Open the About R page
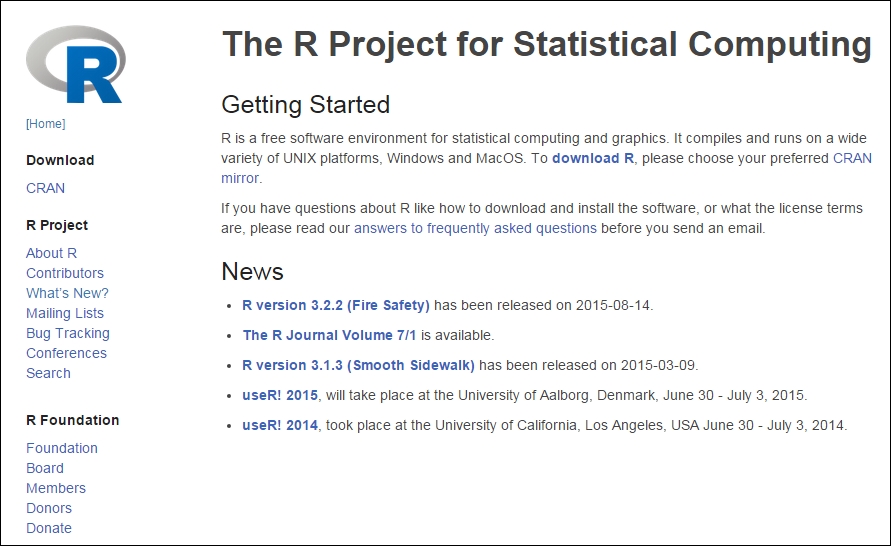Image resolution: width=891 pixels, height=546 pixels. (52, 253)
